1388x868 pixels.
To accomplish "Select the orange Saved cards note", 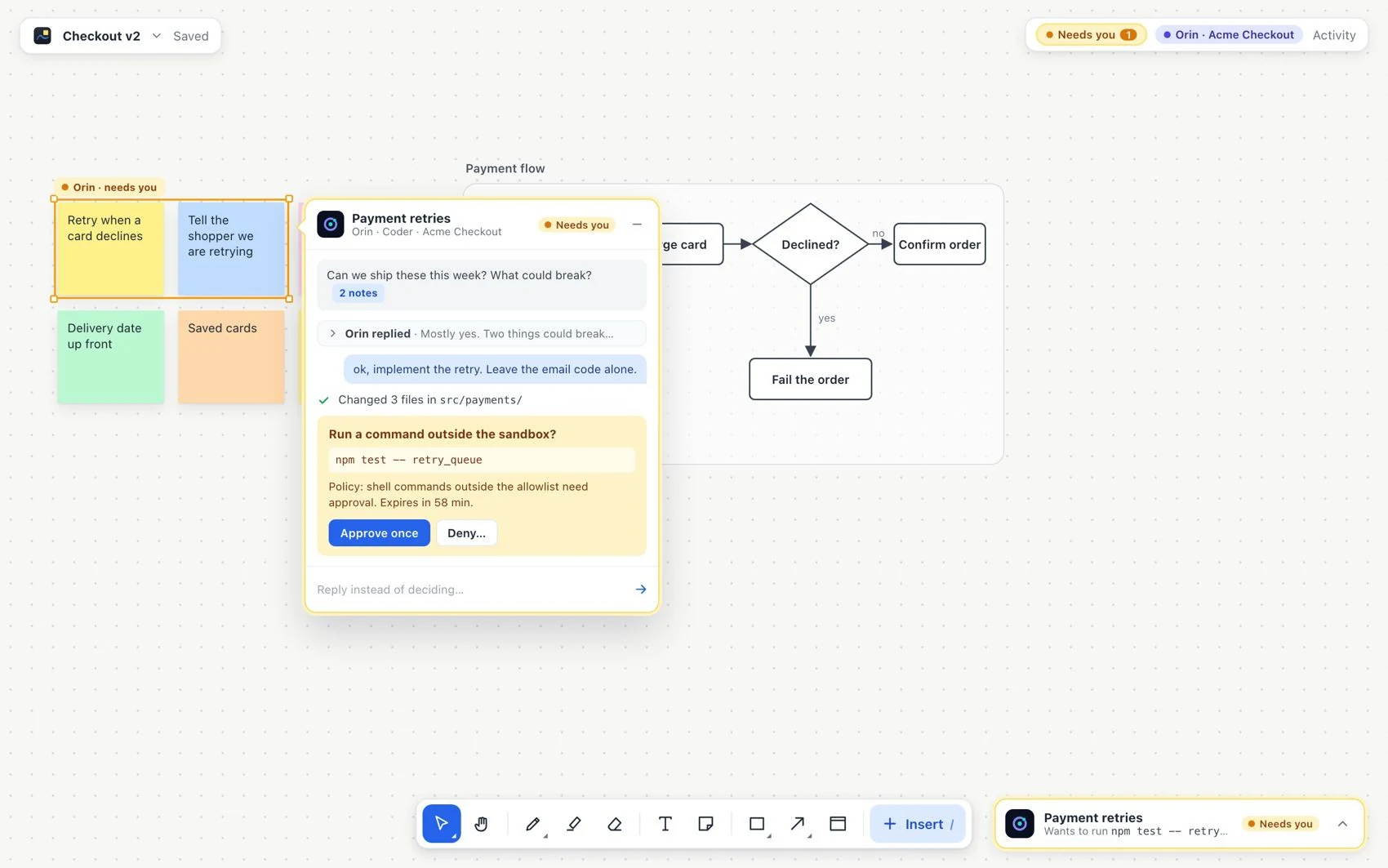I will (231, 357).
